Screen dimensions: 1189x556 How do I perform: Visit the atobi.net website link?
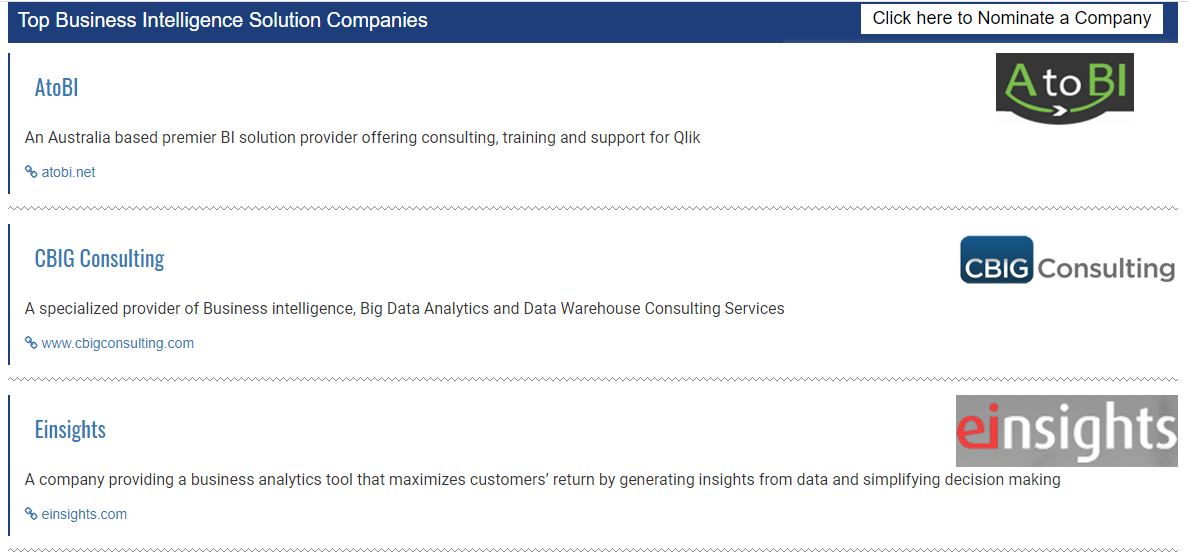pos(68,172)
